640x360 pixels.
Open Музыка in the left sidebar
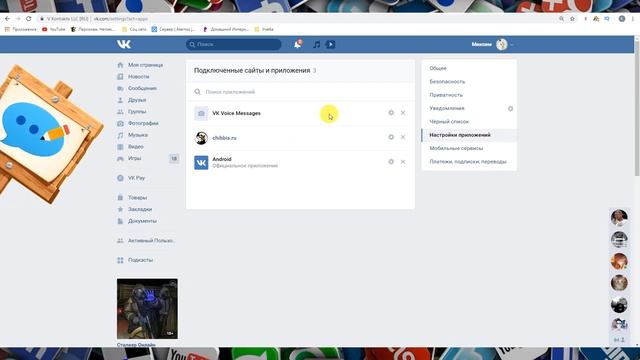(138, 135)
